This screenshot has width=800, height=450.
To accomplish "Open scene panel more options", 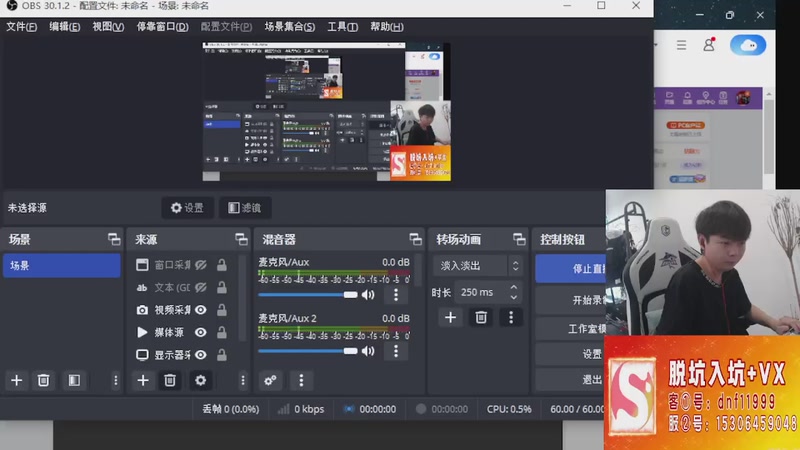I will [x=115, y=380].
